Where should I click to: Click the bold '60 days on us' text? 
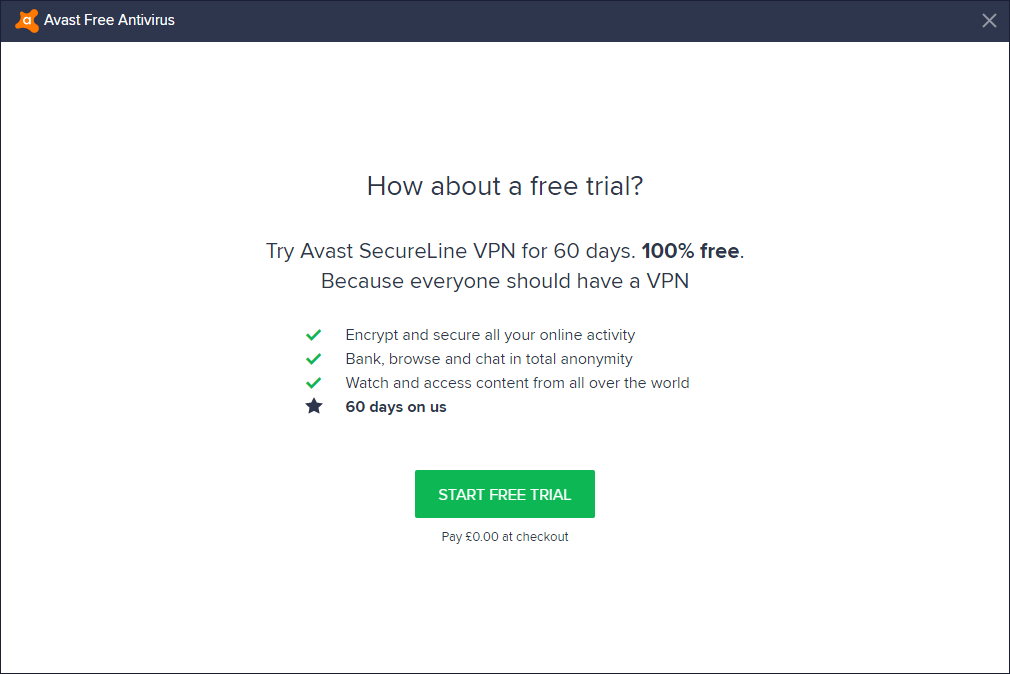396,407
